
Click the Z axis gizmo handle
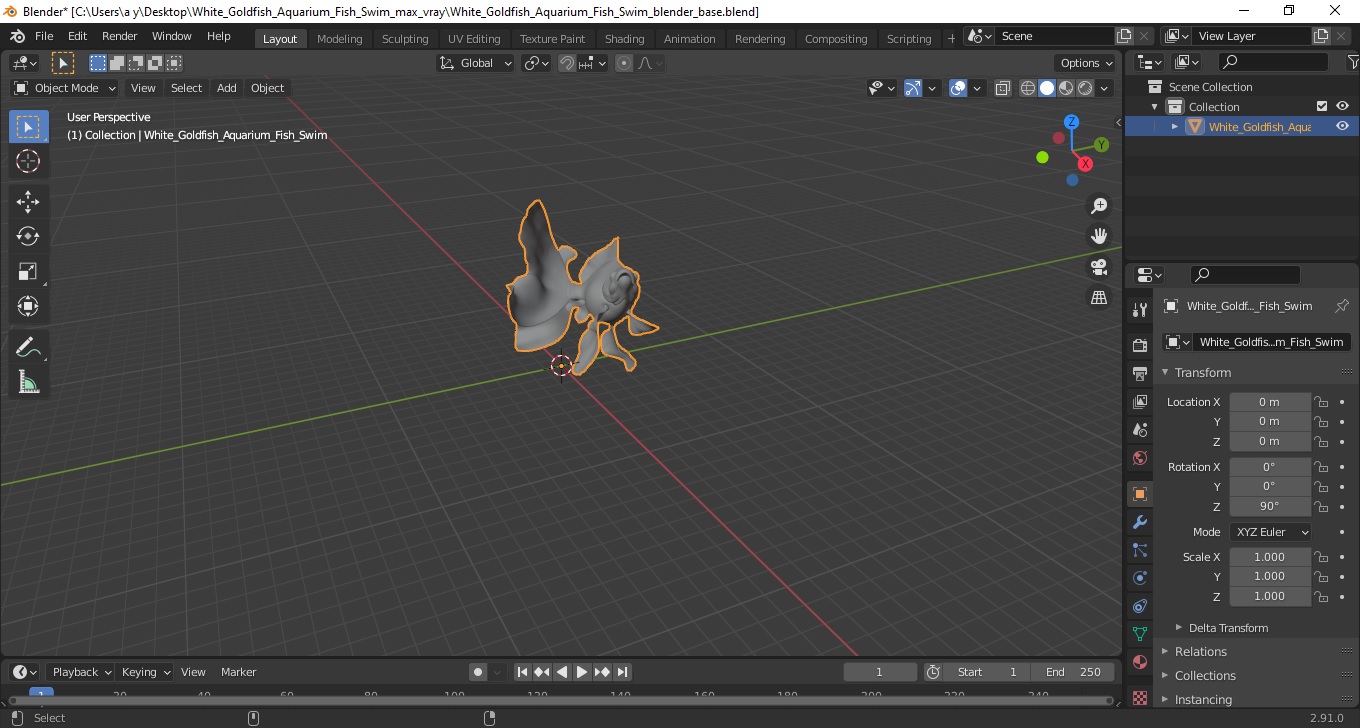(x=1071, y=121)
